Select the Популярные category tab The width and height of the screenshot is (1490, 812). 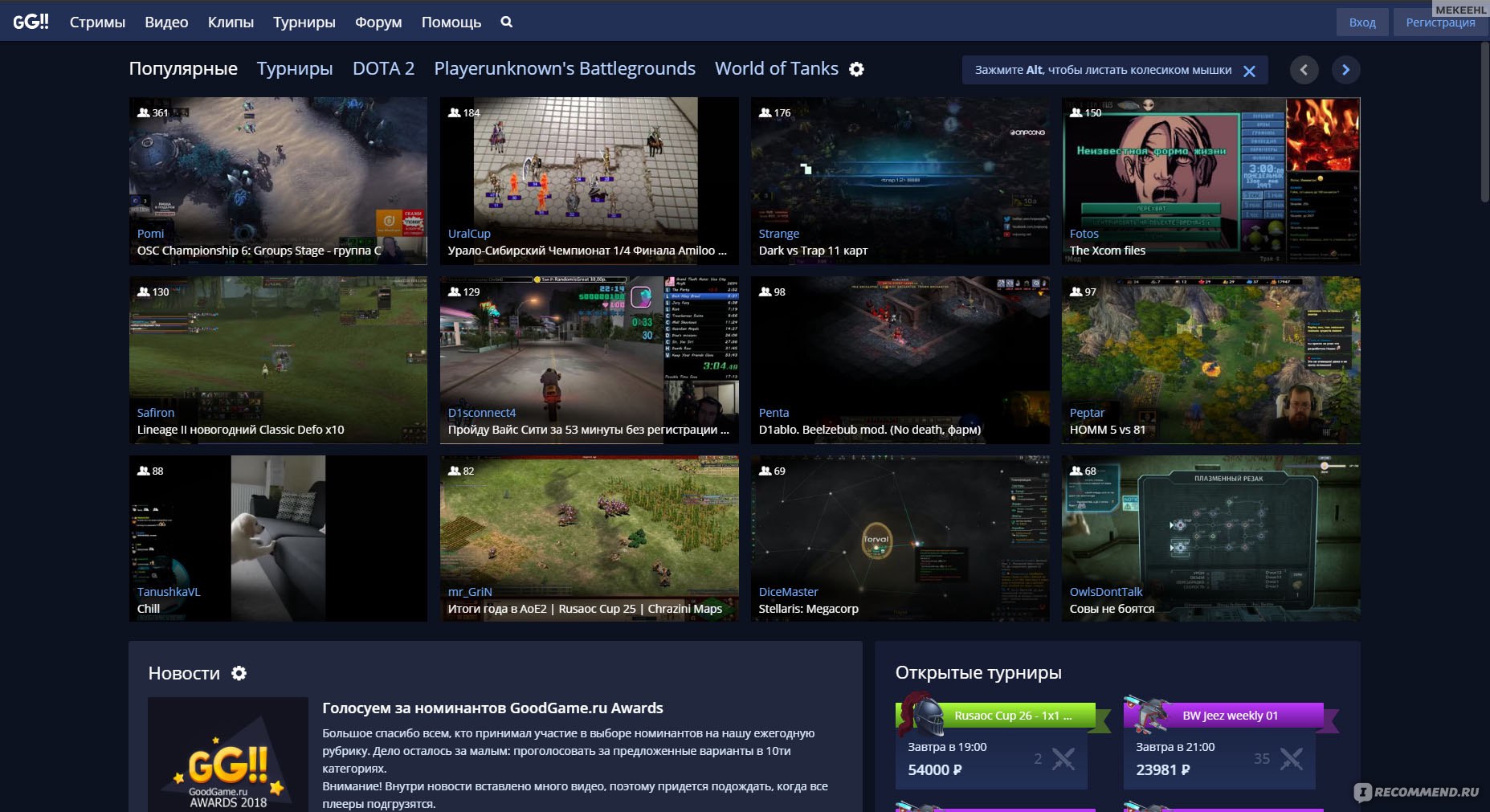[183, 69]
